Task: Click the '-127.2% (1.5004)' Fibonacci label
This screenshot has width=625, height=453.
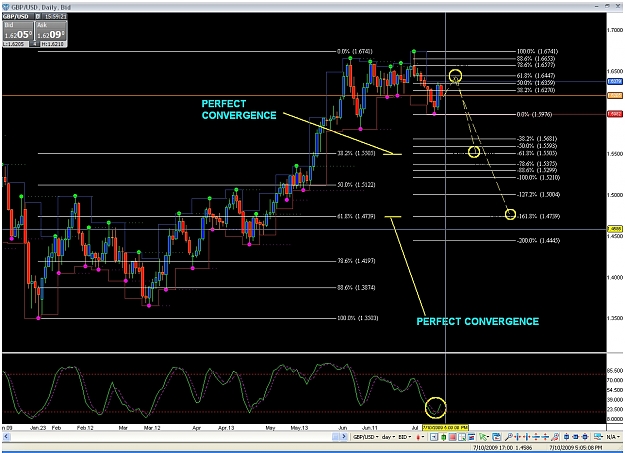Action: (539, 195)
